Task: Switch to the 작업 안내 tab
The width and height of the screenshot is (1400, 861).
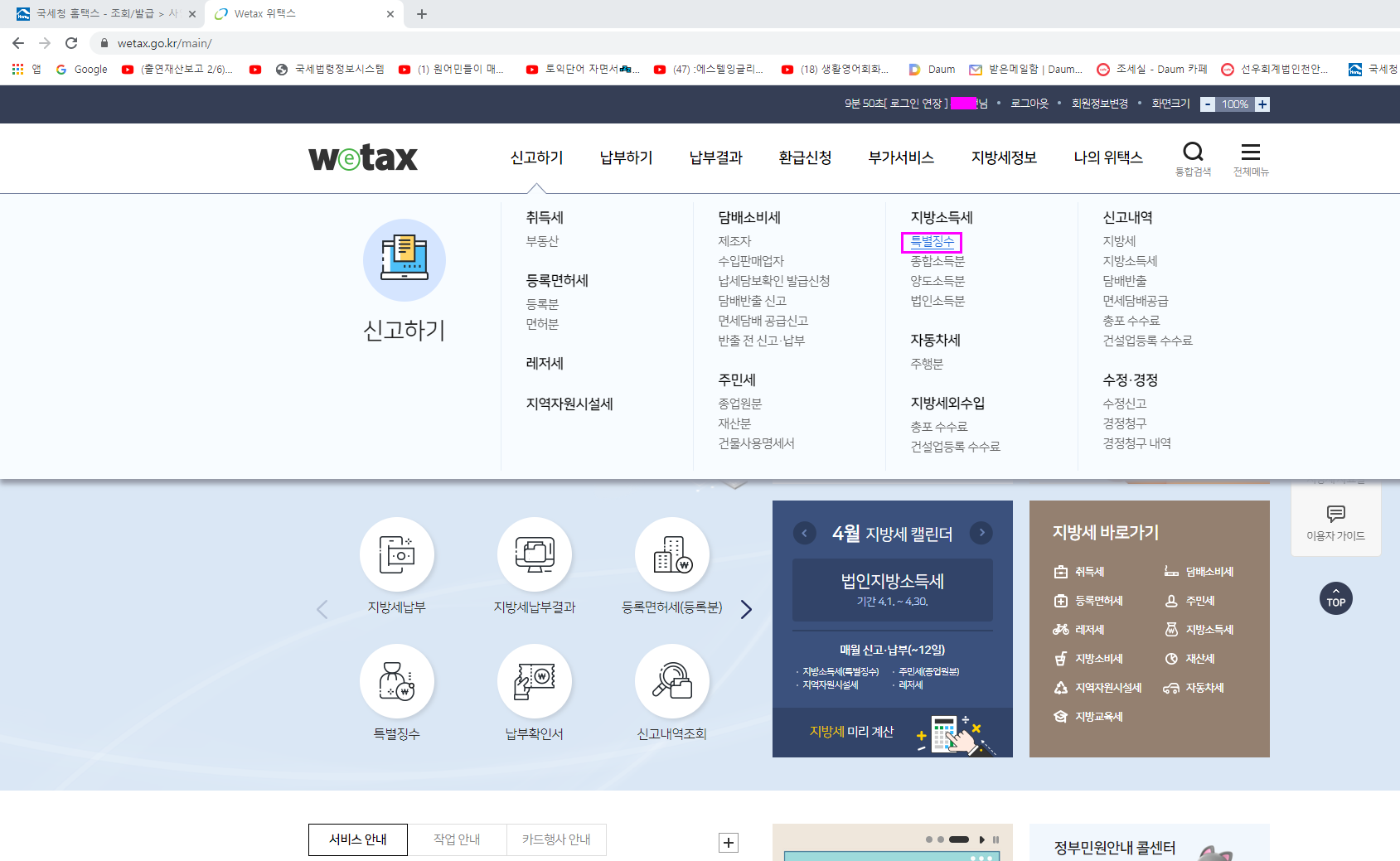Action: point(457,839)
